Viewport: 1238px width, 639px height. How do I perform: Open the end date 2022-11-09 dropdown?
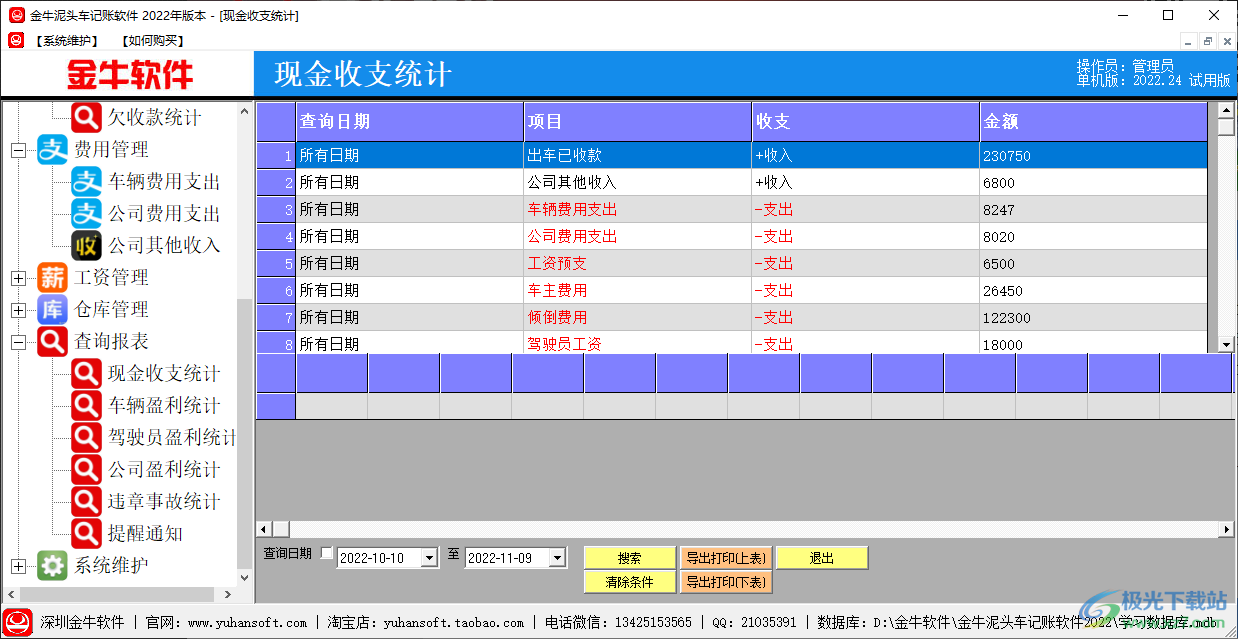(x=557, y=558)
